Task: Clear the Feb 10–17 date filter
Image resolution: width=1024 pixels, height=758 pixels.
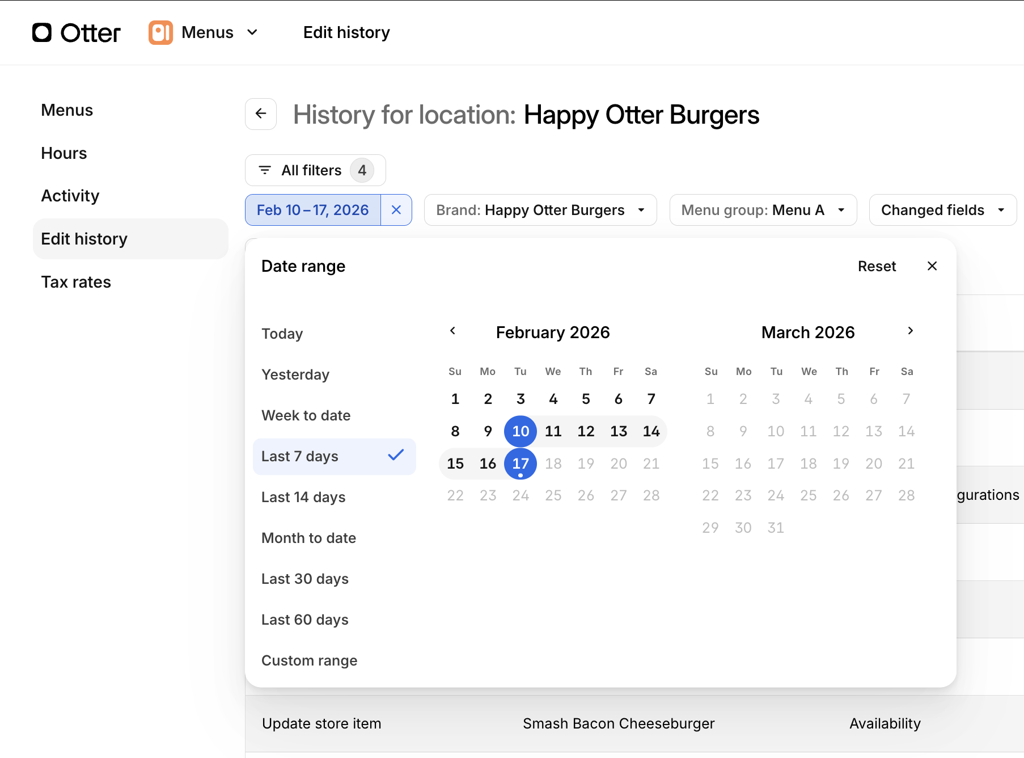Action: (396, 210)
